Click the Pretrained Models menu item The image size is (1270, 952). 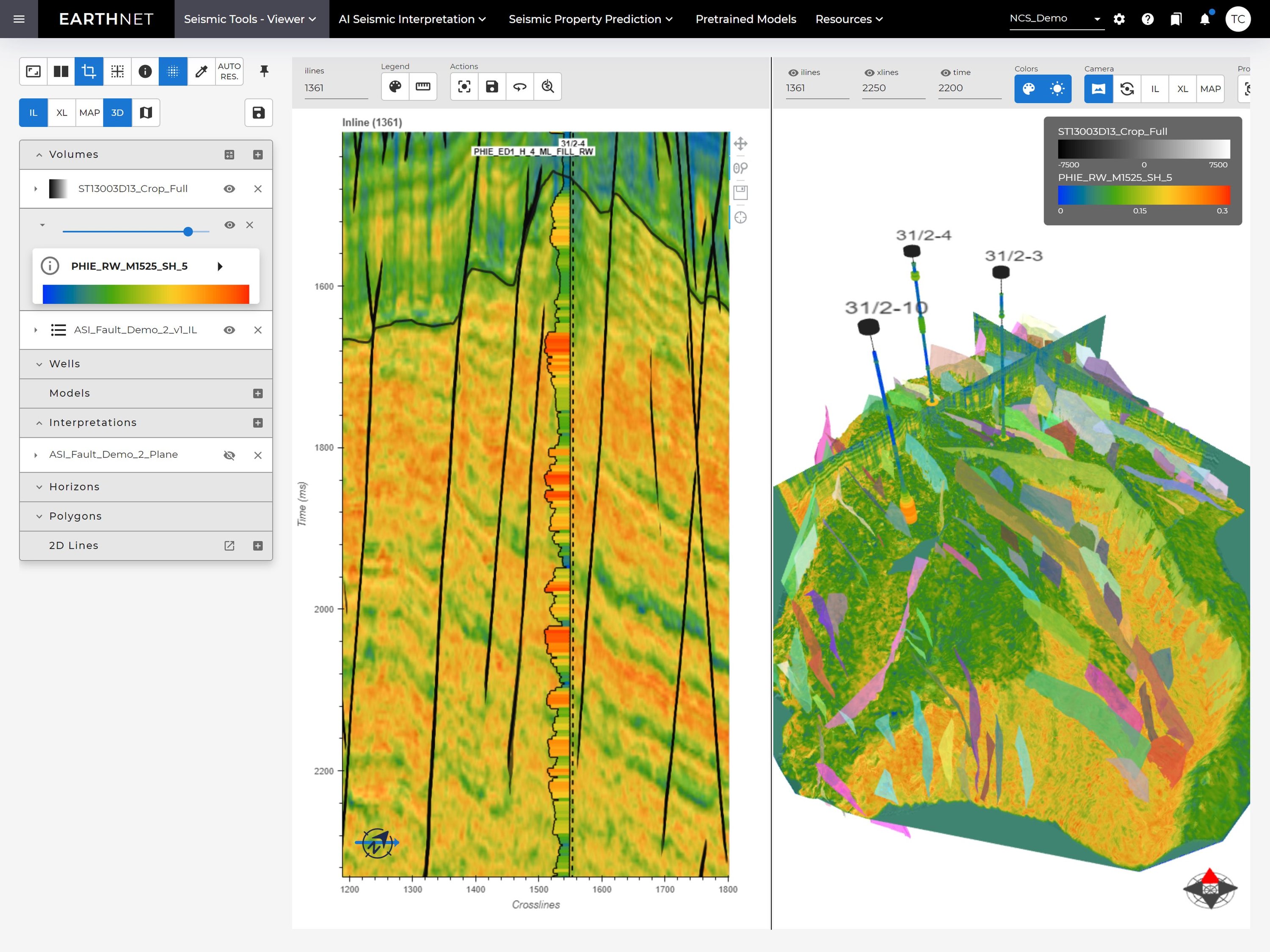tap(745, 19)
